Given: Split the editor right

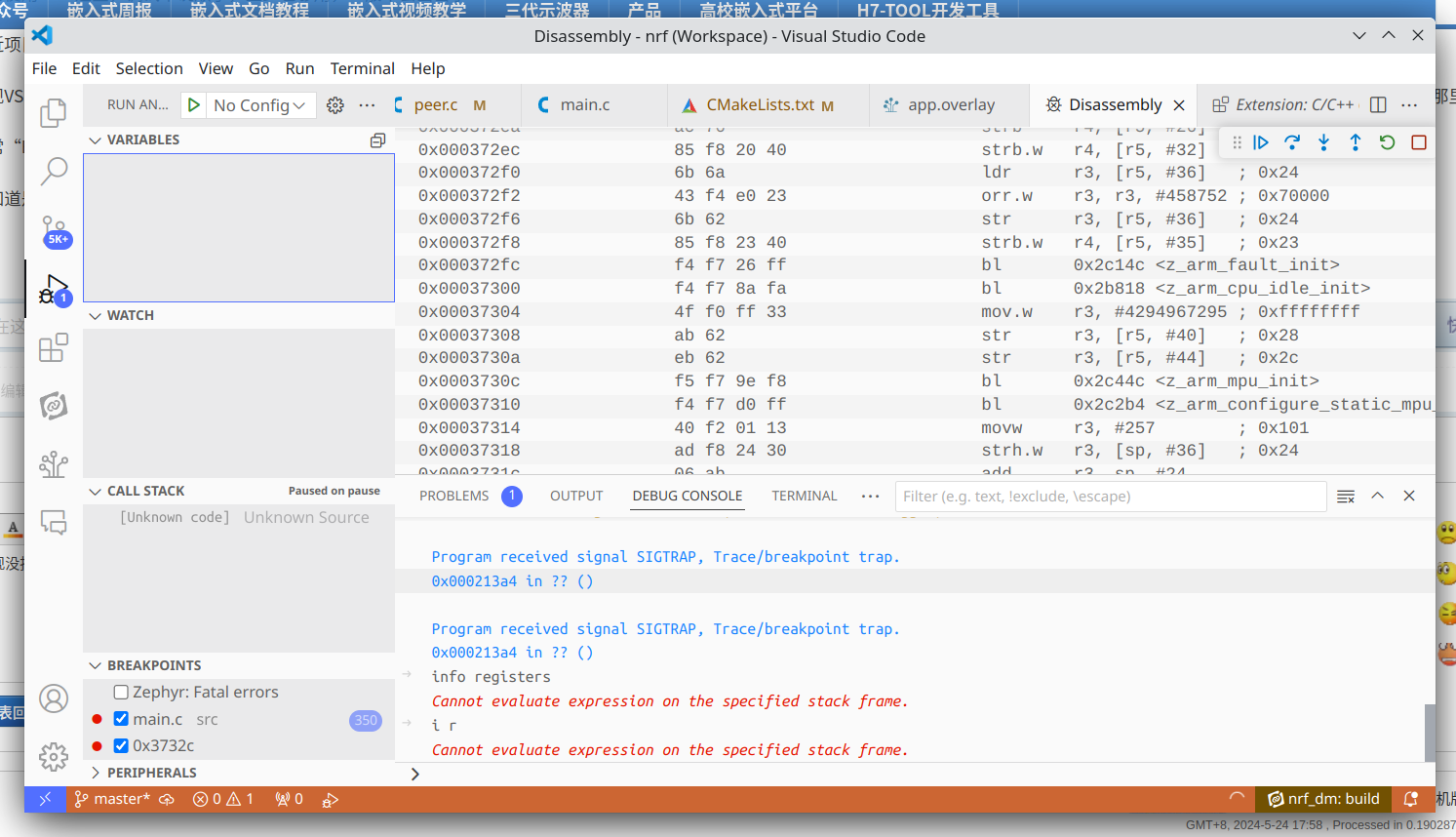Looking at the screenshot, I should pos(1378,104).
